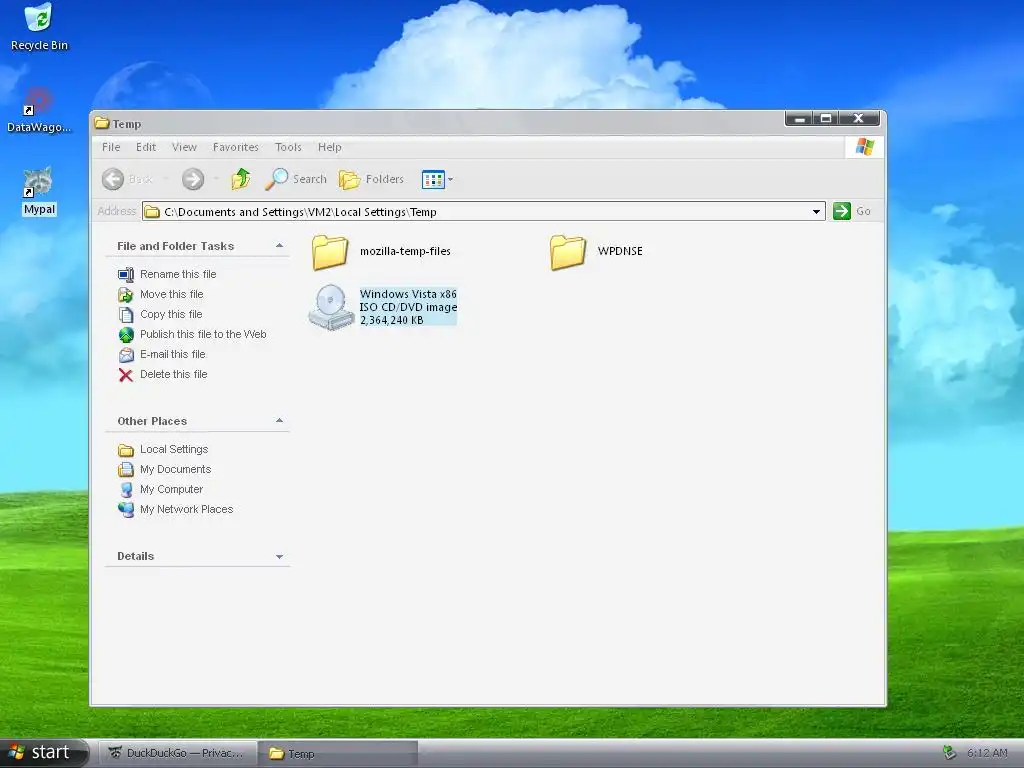Open the Edit menu

tap(146, 147)
